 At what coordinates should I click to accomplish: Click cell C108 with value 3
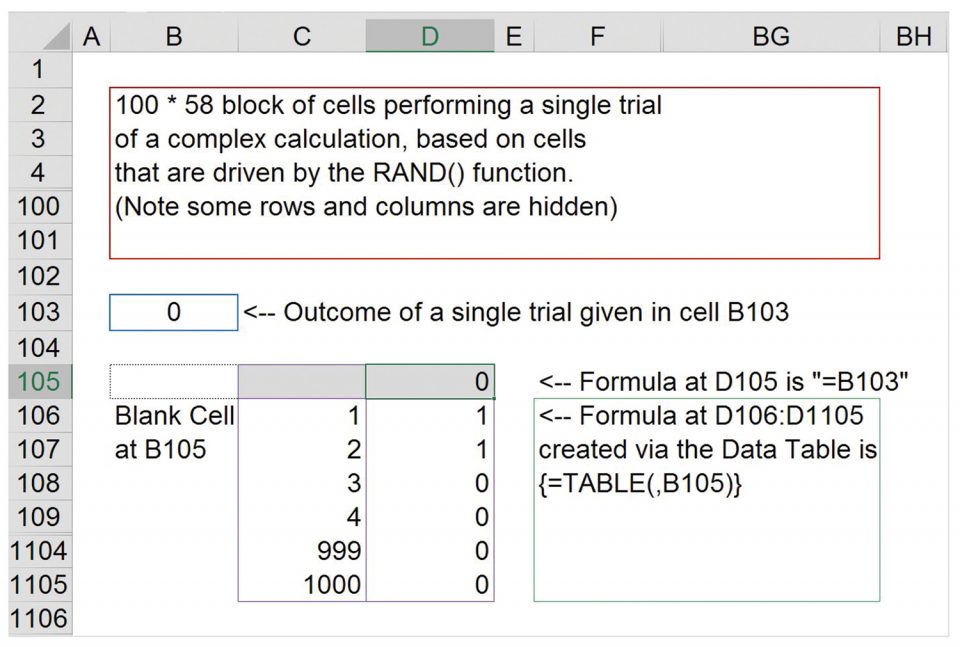302,483
